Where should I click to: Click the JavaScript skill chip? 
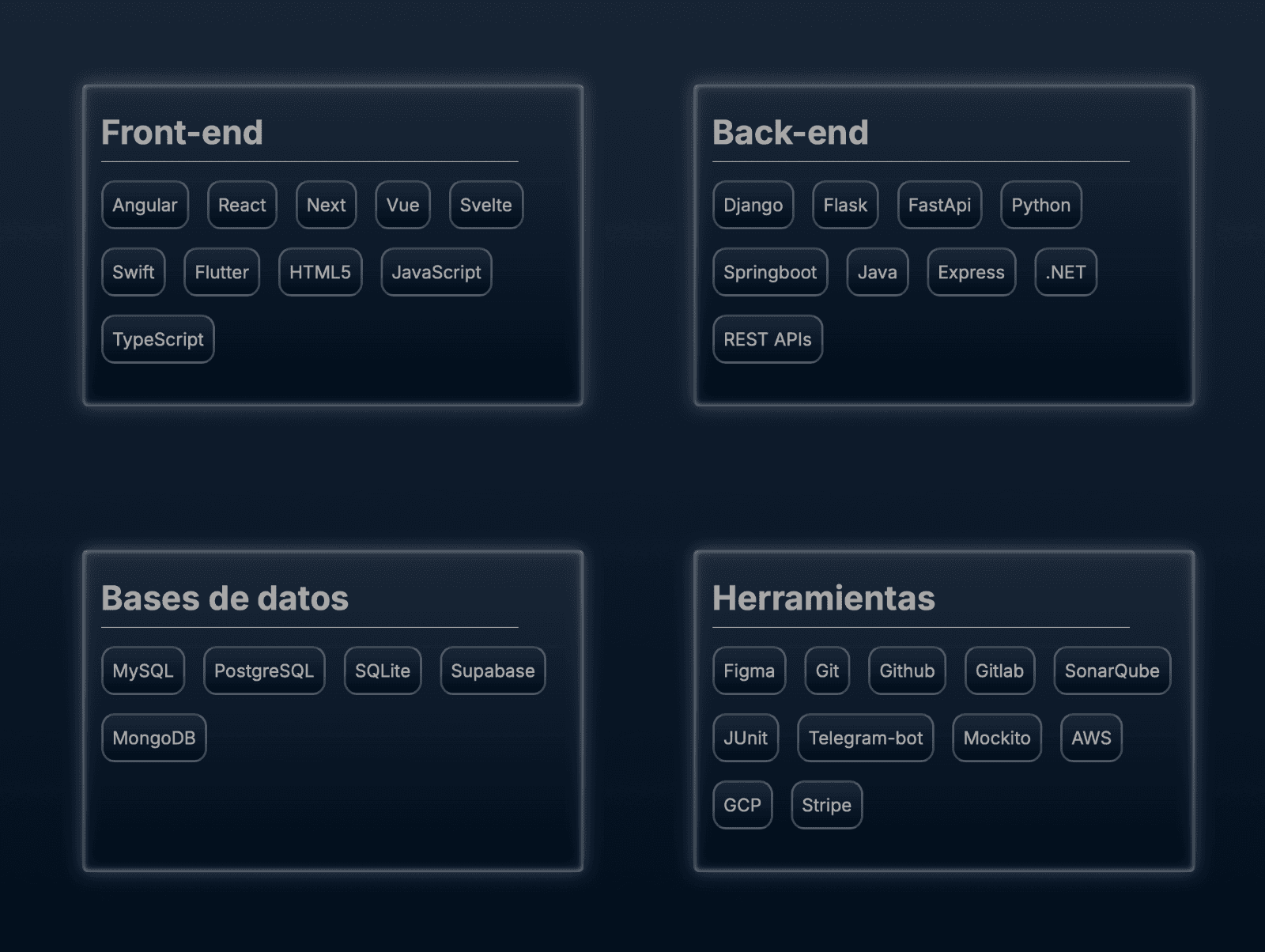[x=436, y=272]
